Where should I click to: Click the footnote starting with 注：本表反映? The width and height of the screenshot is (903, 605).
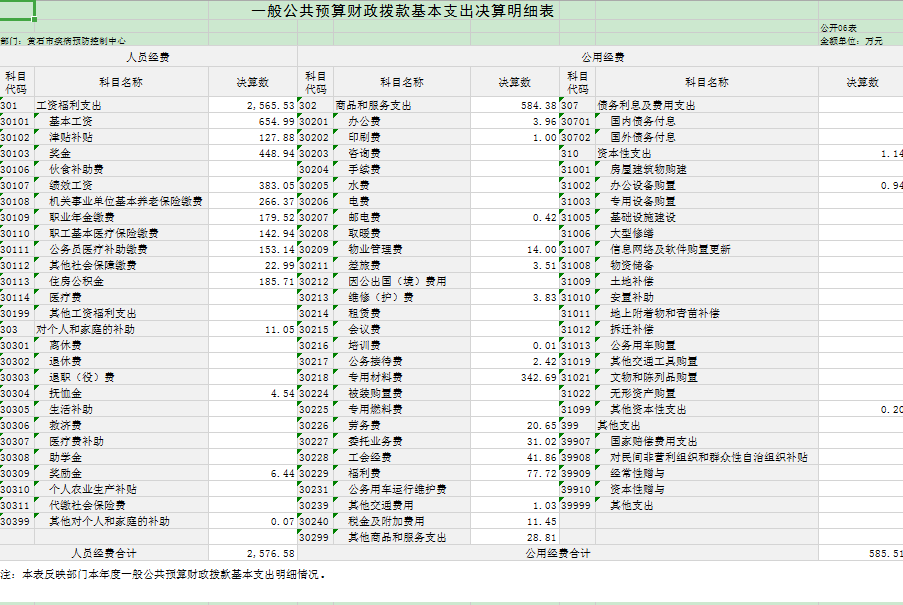pyautogui.click(x=164, y=575)
